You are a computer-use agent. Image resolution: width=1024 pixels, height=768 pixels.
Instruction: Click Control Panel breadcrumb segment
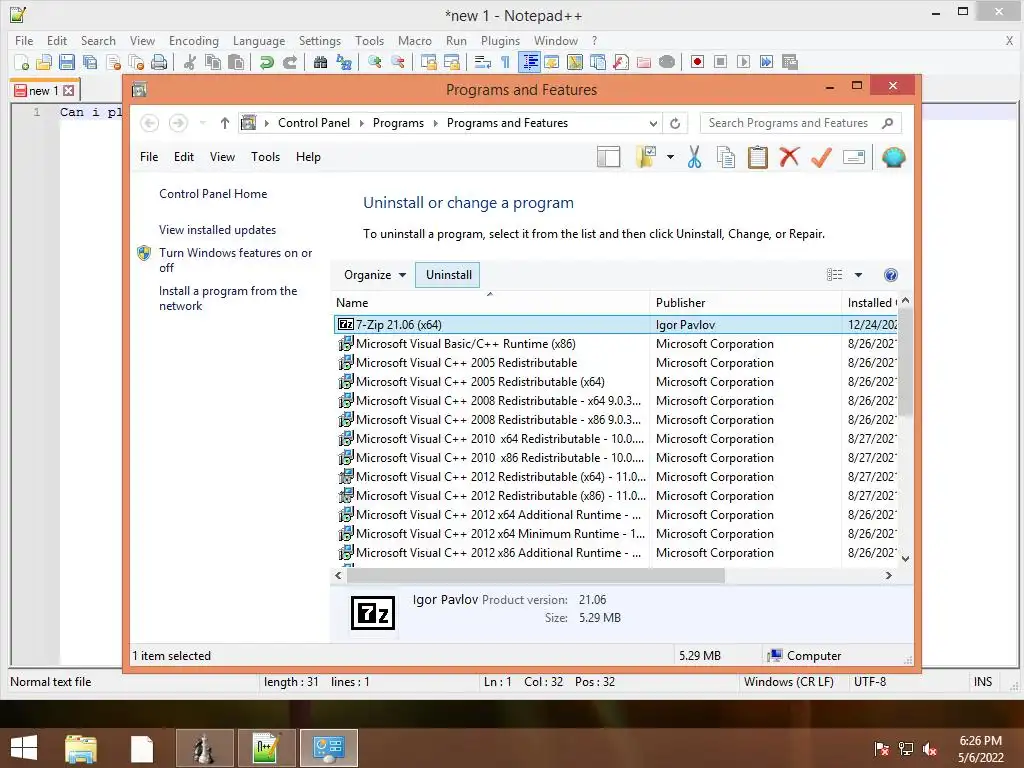313,123
